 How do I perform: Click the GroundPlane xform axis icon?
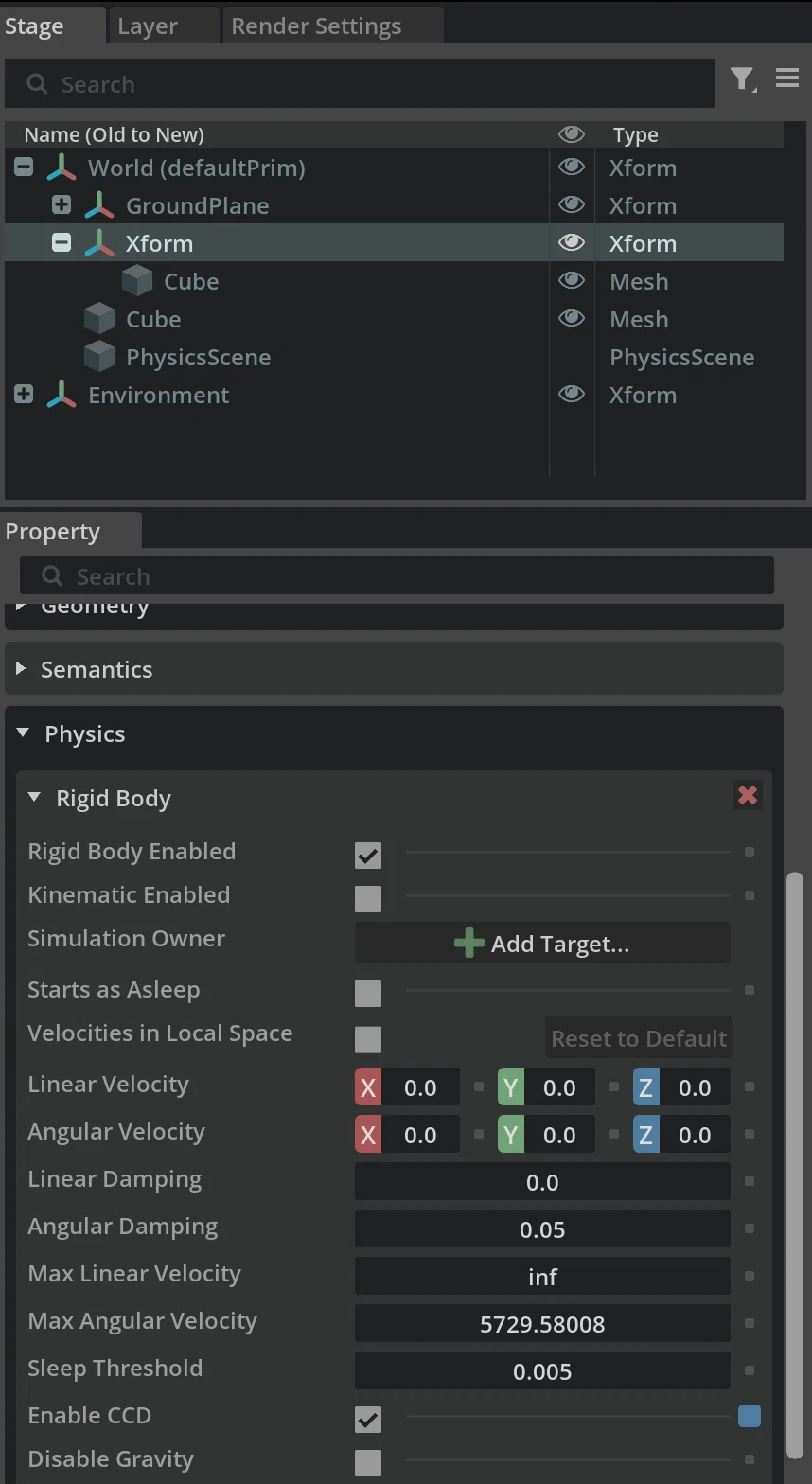(99, 205)
